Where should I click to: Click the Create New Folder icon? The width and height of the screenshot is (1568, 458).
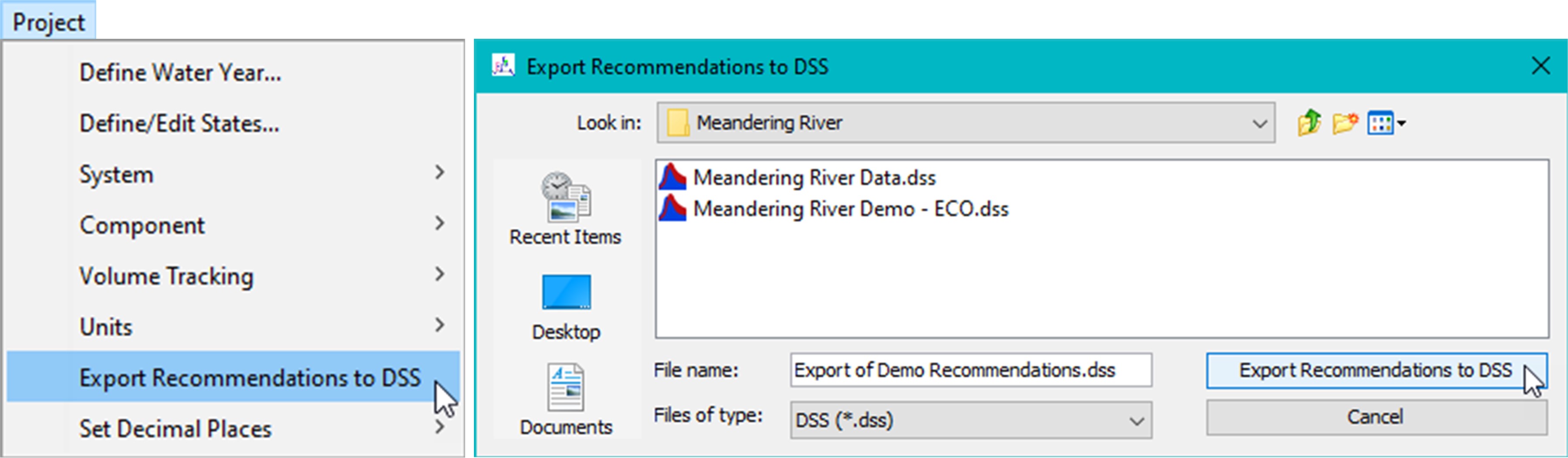click(1345, 123)
